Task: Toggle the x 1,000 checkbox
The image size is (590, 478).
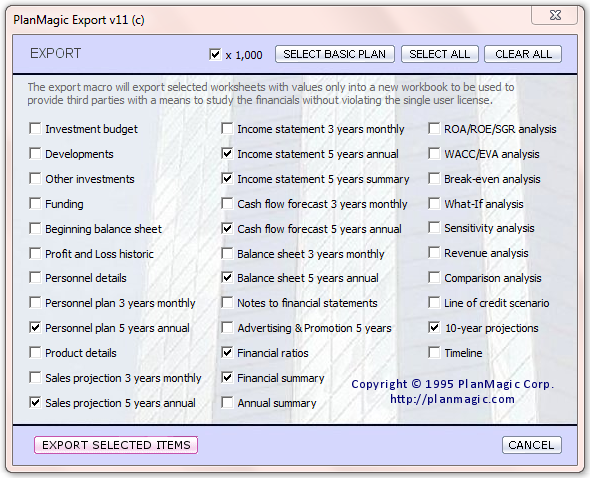Action: 215,55
